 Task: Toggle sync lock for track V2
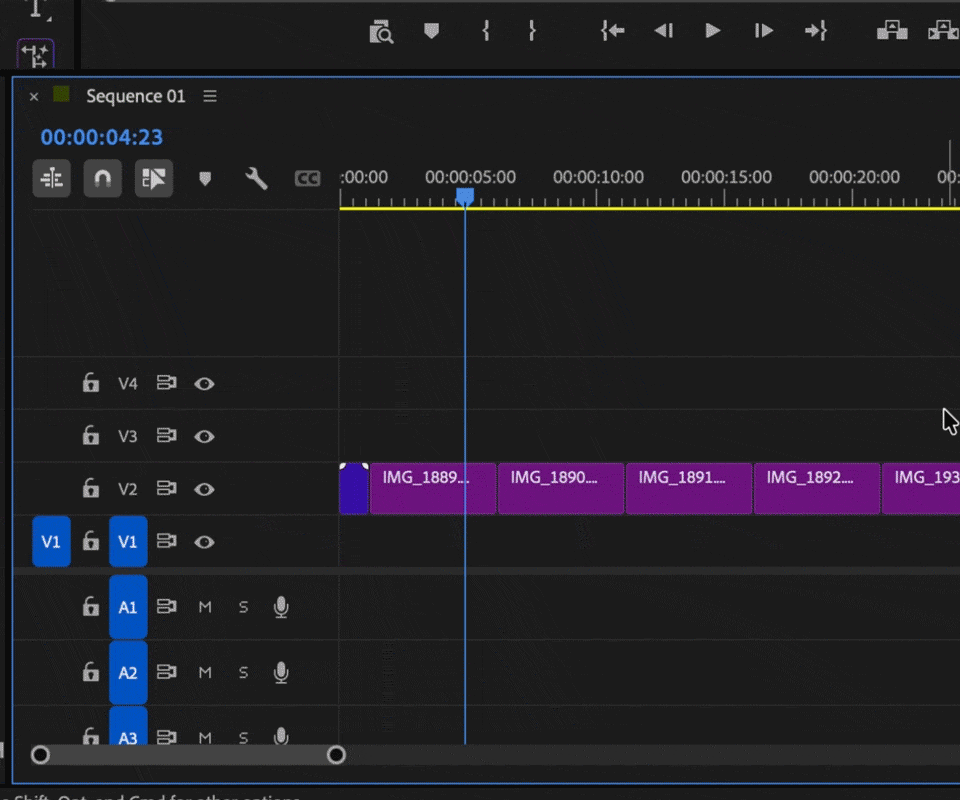pyautogui.click(x=167, y=488)
